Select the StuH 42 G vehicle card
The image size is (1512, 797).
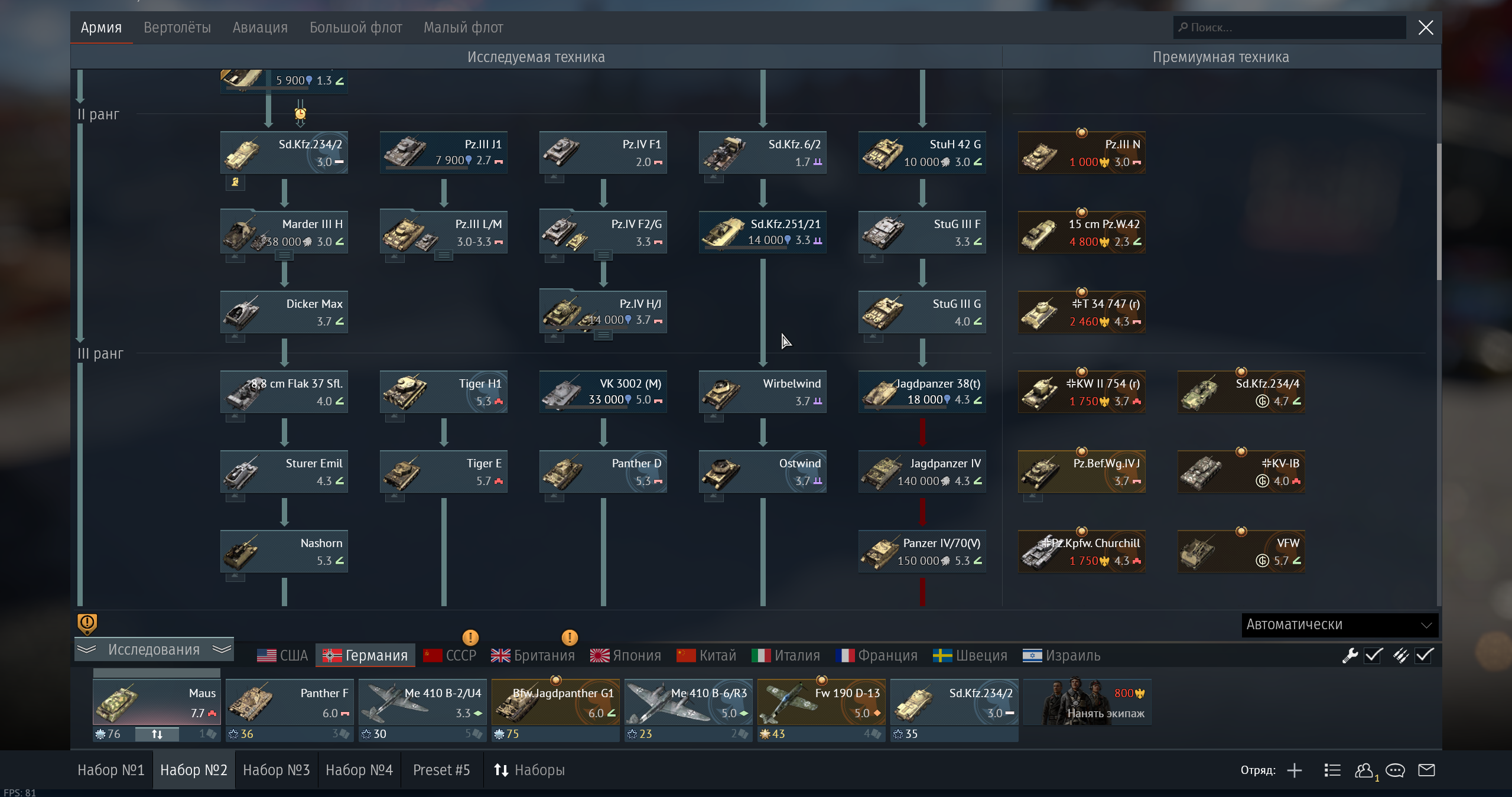(x=922, y=152)
